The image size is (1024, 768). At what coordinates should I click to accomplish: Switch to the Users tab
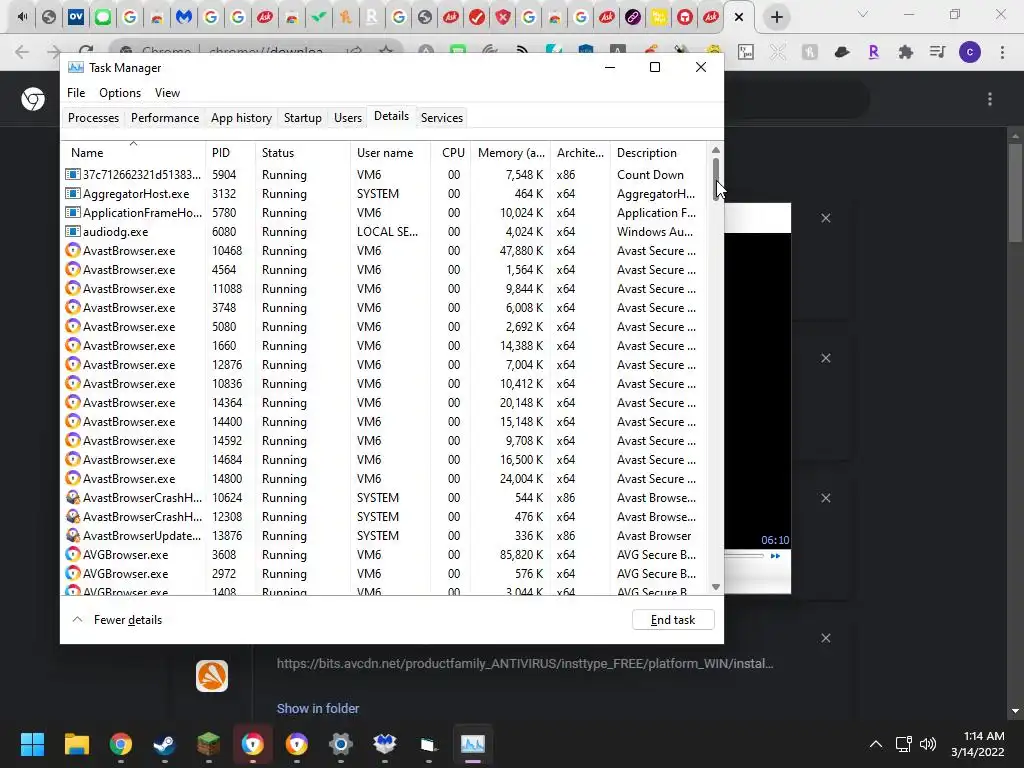click(347, 118)
